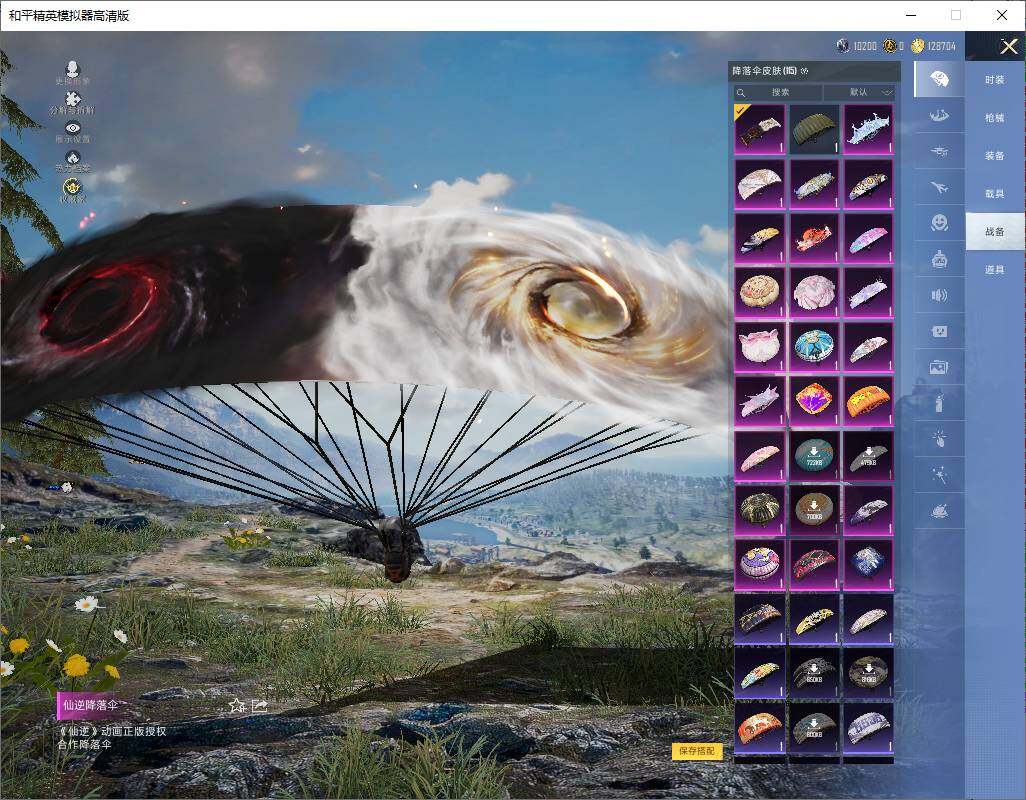Click the 仙逆降落伞 item name label
The height and width of the screenshot is (800, 1026).
click(90, 705)
